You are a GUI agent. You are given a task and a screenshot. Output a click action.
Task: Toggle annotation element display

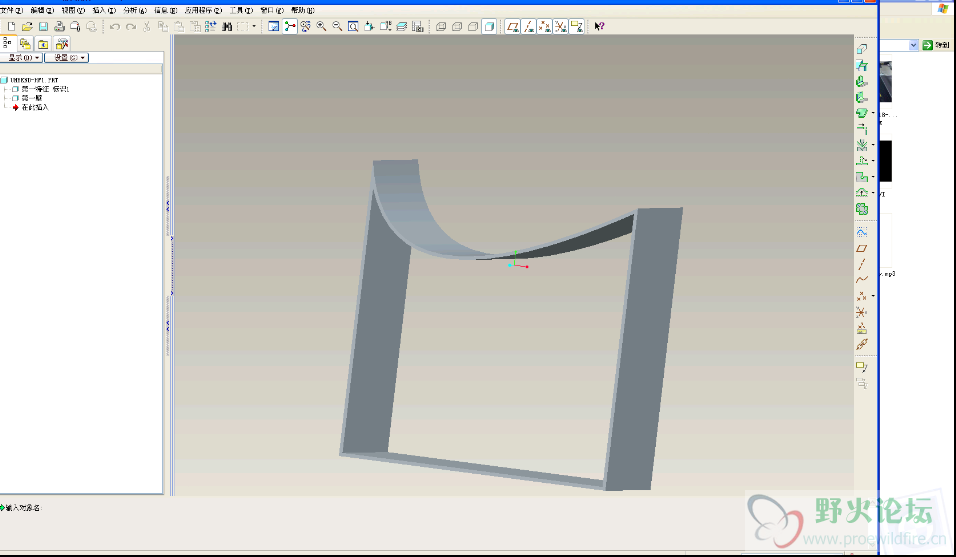pos(576,26)
